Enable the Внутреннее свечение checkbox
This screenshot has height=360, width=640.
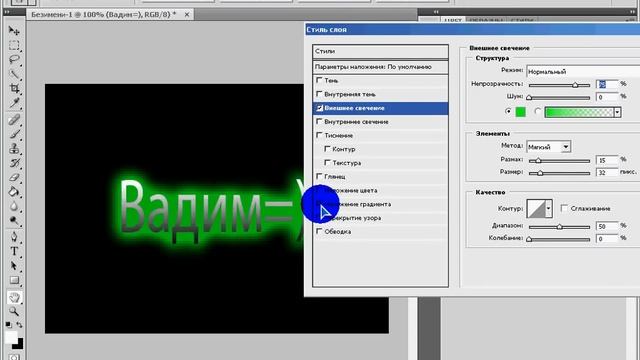pos(319,122)
